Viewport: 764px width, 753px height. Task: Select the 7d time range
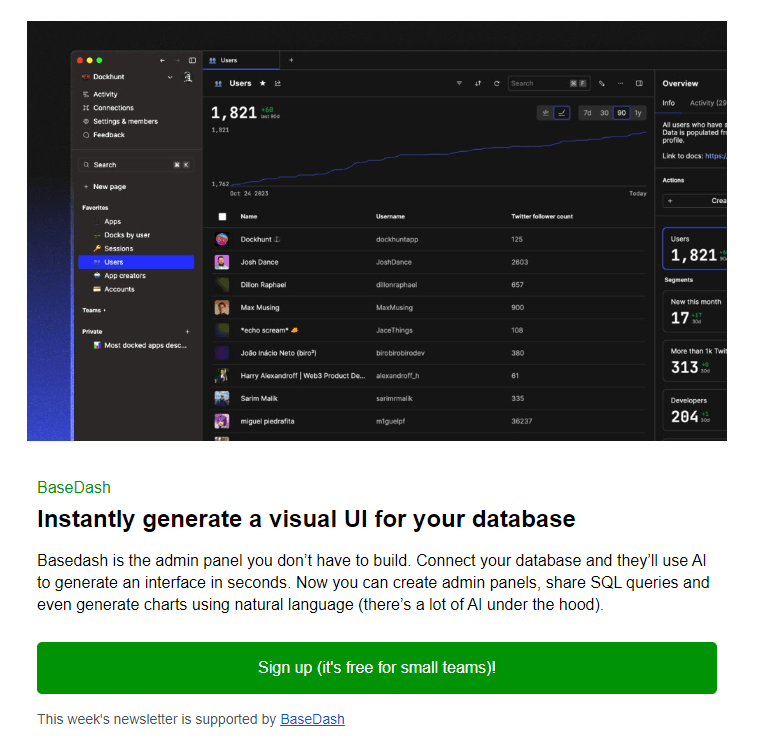point(588,113)
